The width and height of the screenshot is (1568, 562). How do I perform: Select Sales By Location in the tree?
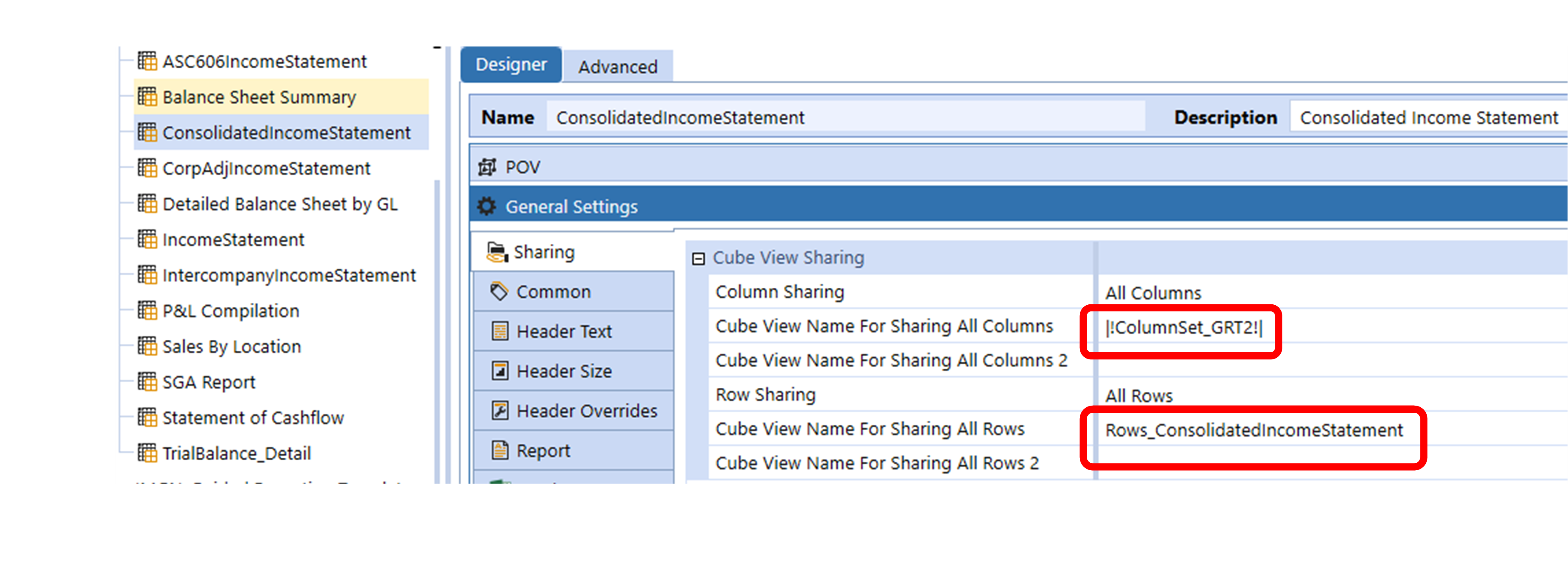(232, 346)
